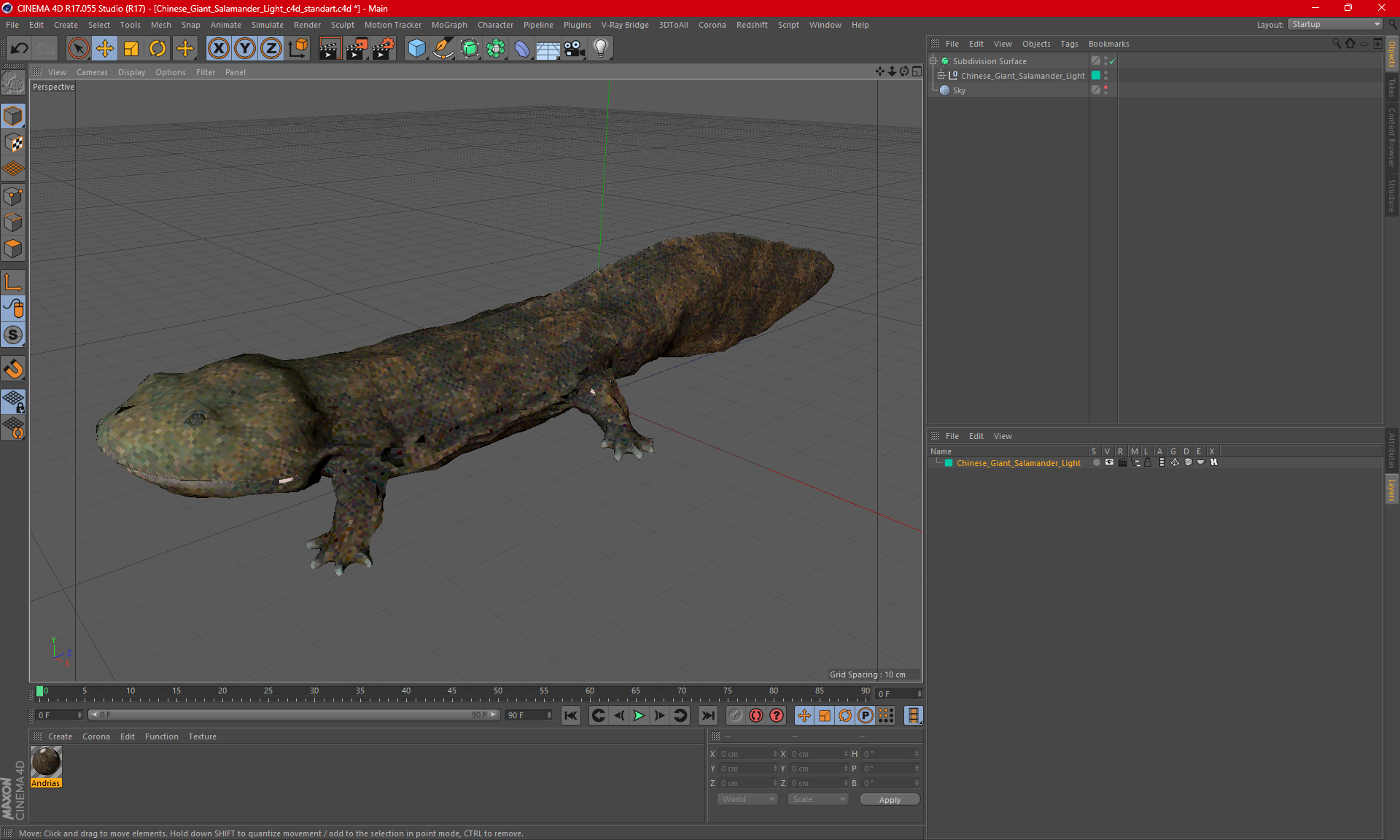Open Material Manager Texture menu

[x=202, y=736]
